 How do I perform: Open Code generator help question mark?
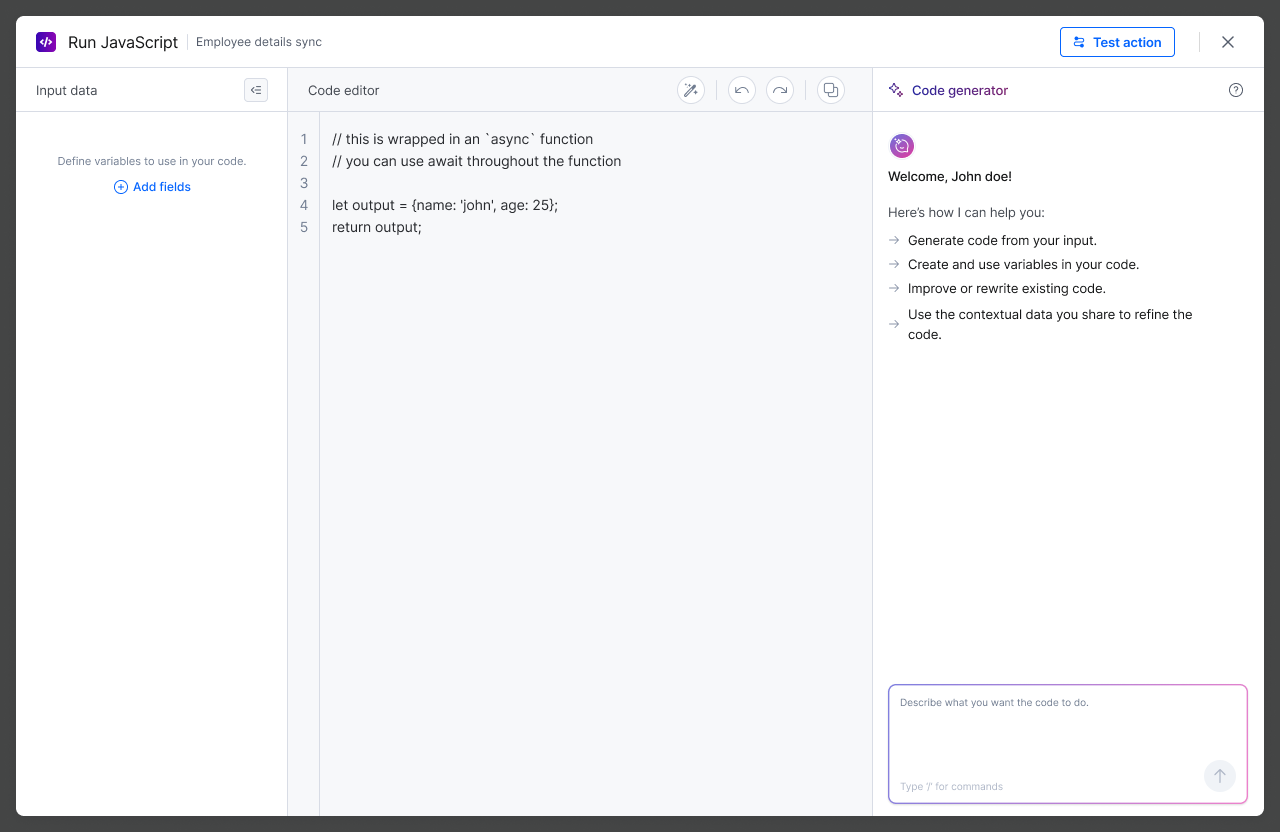[x=1236, y=90]
